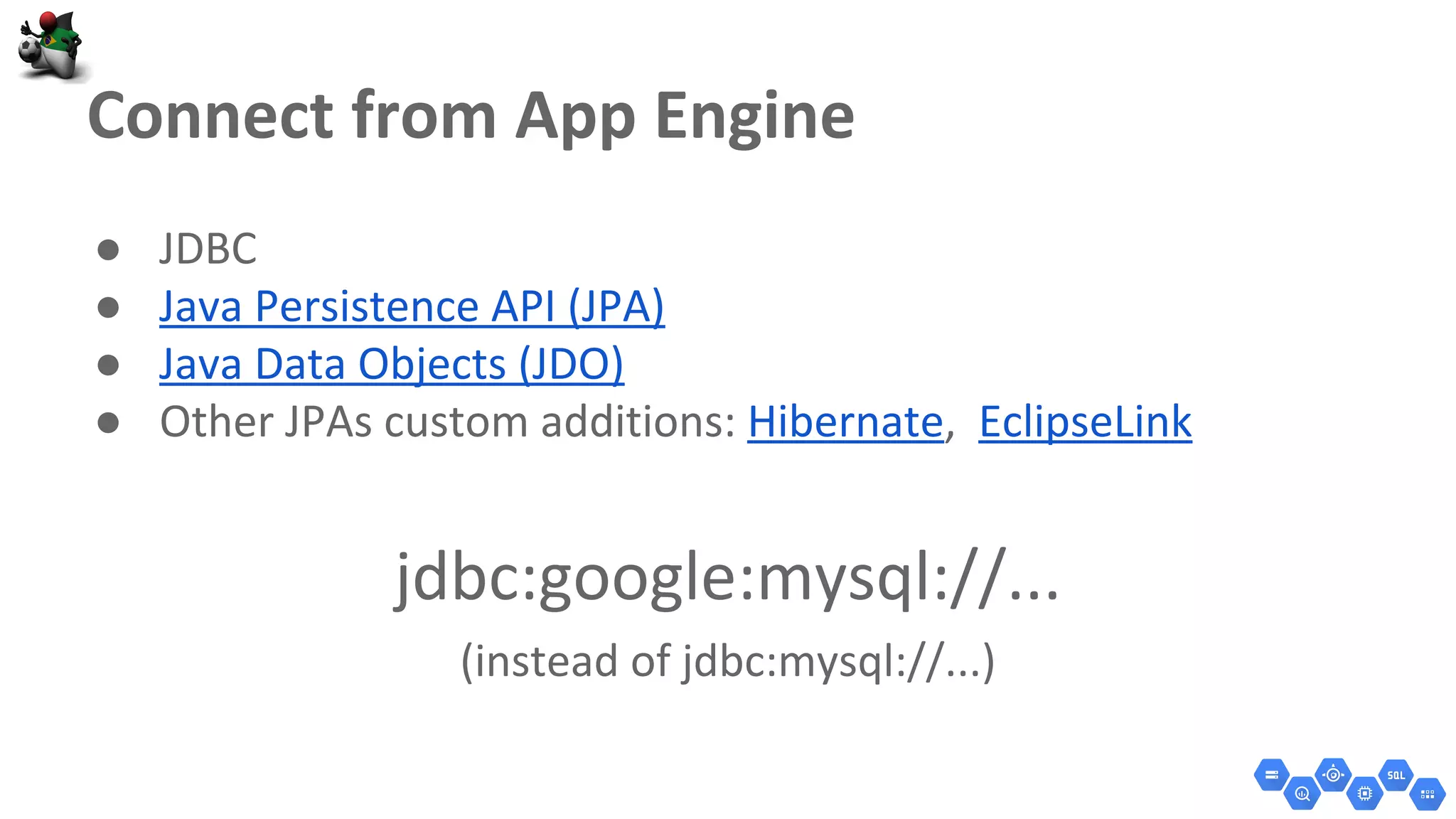Click the Cloud SQL hexagon icon
Image resolution: width=1456 pixels, height=819 pixels.
coord(1396,775)
